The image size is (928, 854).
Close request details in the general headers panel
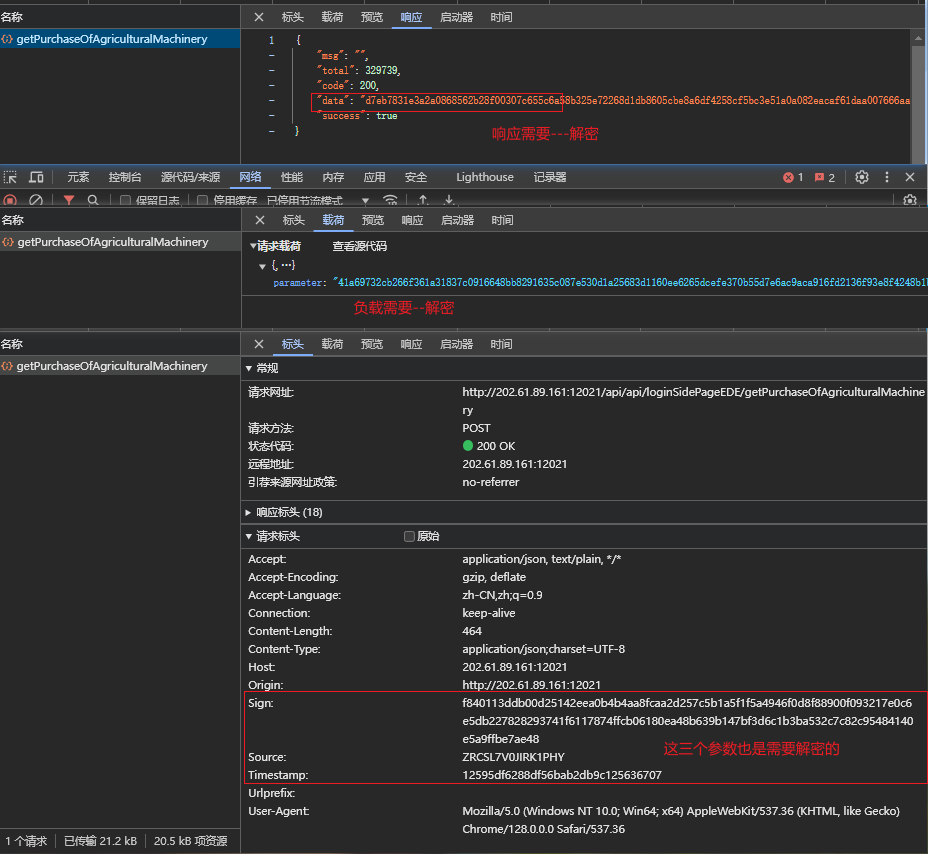tap(259, 344)
